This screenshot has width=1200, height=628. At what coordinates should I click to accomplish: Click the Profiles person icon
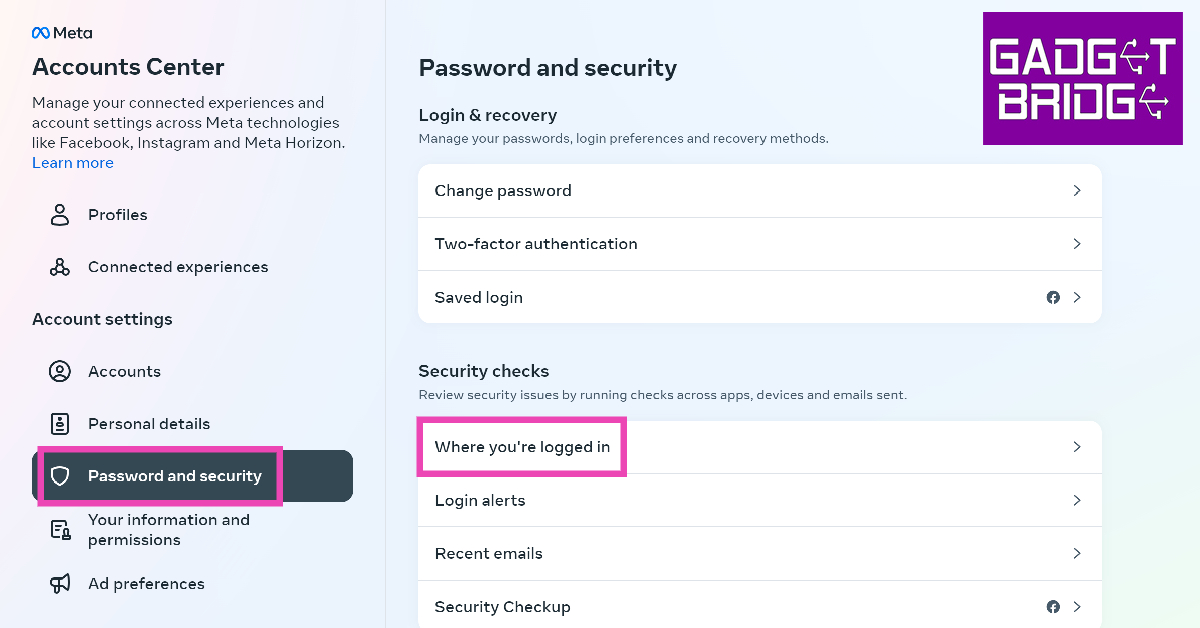[x=60, y=215]
